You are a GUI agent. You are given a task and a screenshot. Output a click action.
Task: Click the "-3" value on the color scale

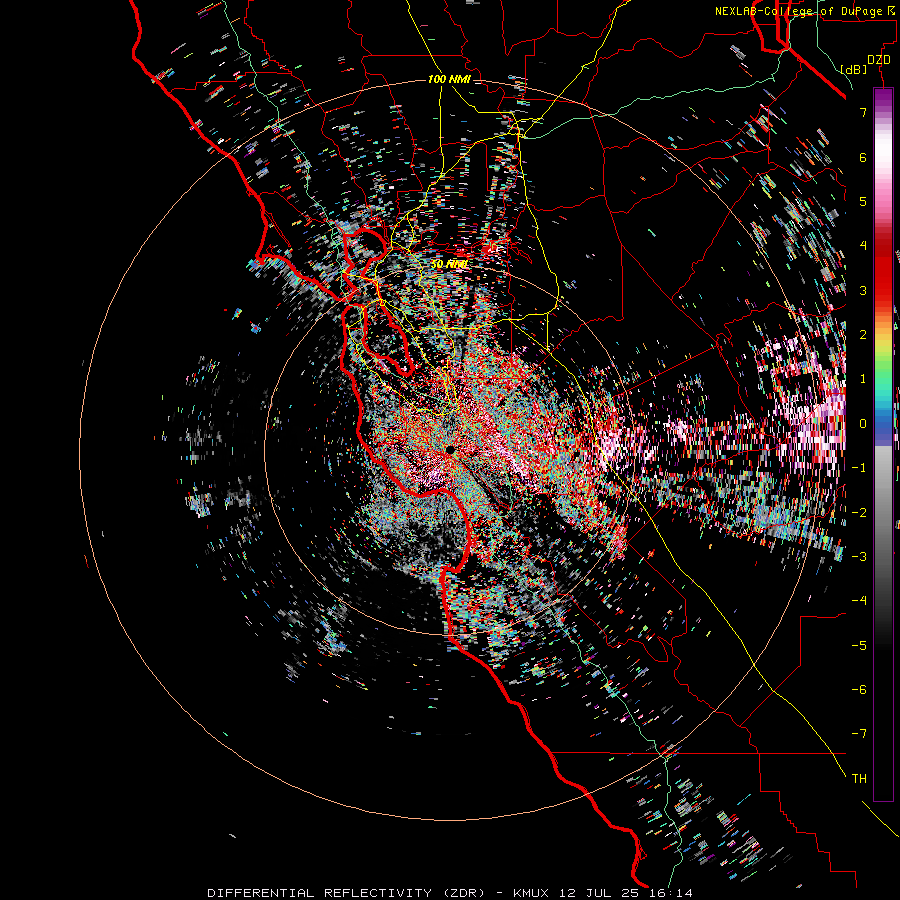pos(859,556)
